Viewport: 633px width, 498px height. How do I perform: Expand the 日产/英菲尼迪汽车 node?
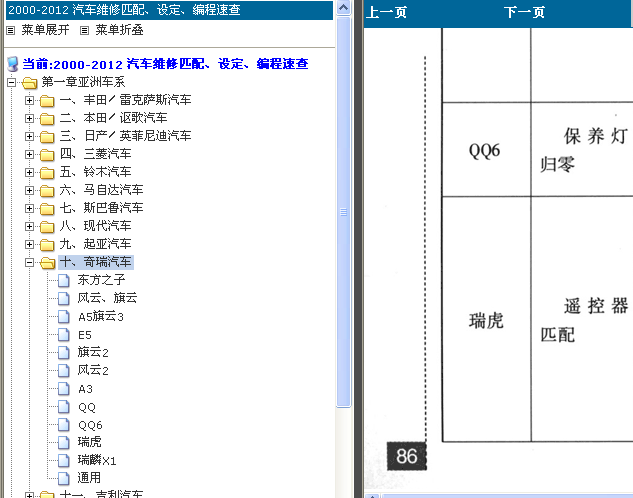tap(29, 136)
